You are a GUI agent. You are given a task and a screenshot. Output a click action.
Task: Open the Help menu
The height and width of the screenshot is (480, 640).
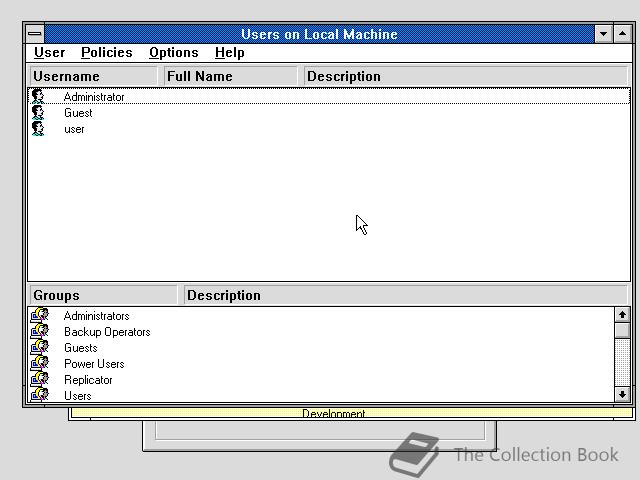point(229,53)
